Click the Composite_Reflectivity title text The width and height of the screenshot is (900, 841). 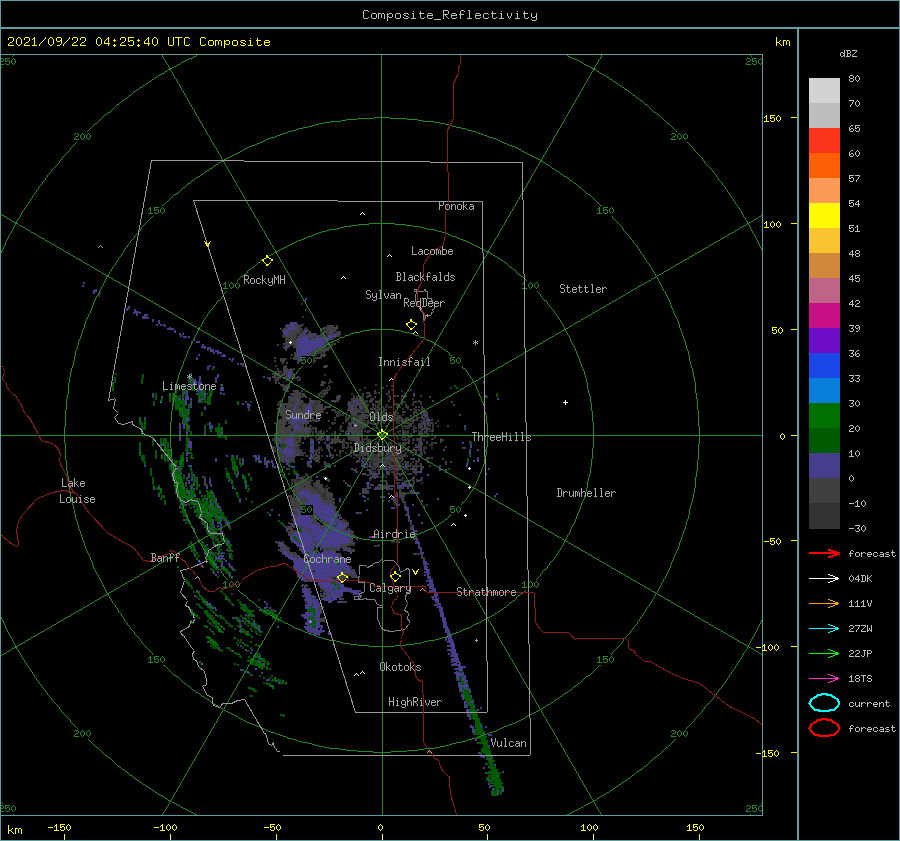tap(449, 15)
